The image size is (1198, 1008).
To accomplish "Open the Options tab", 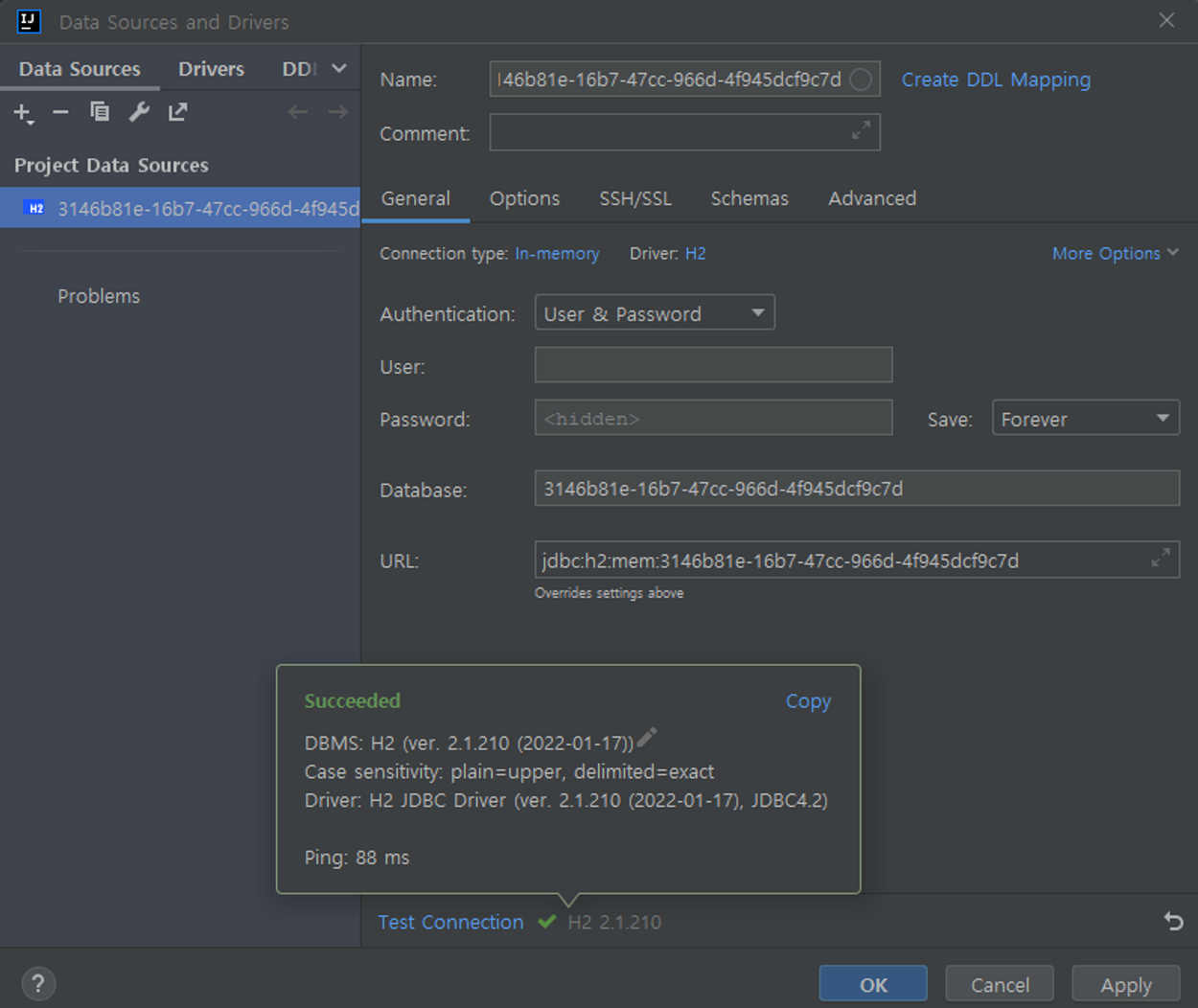I will [524, 198].
